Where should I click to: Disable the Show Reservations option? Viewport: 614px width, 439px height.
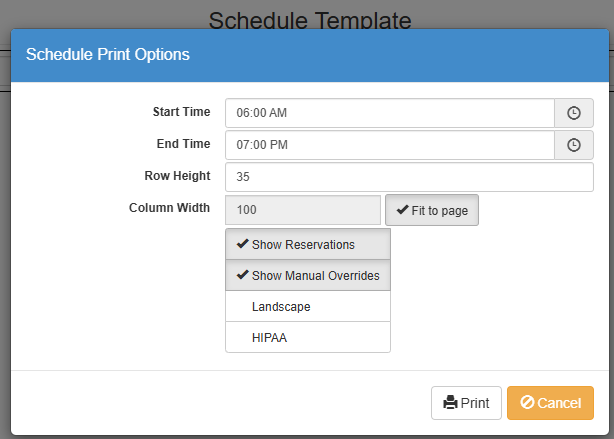point(308,244)
